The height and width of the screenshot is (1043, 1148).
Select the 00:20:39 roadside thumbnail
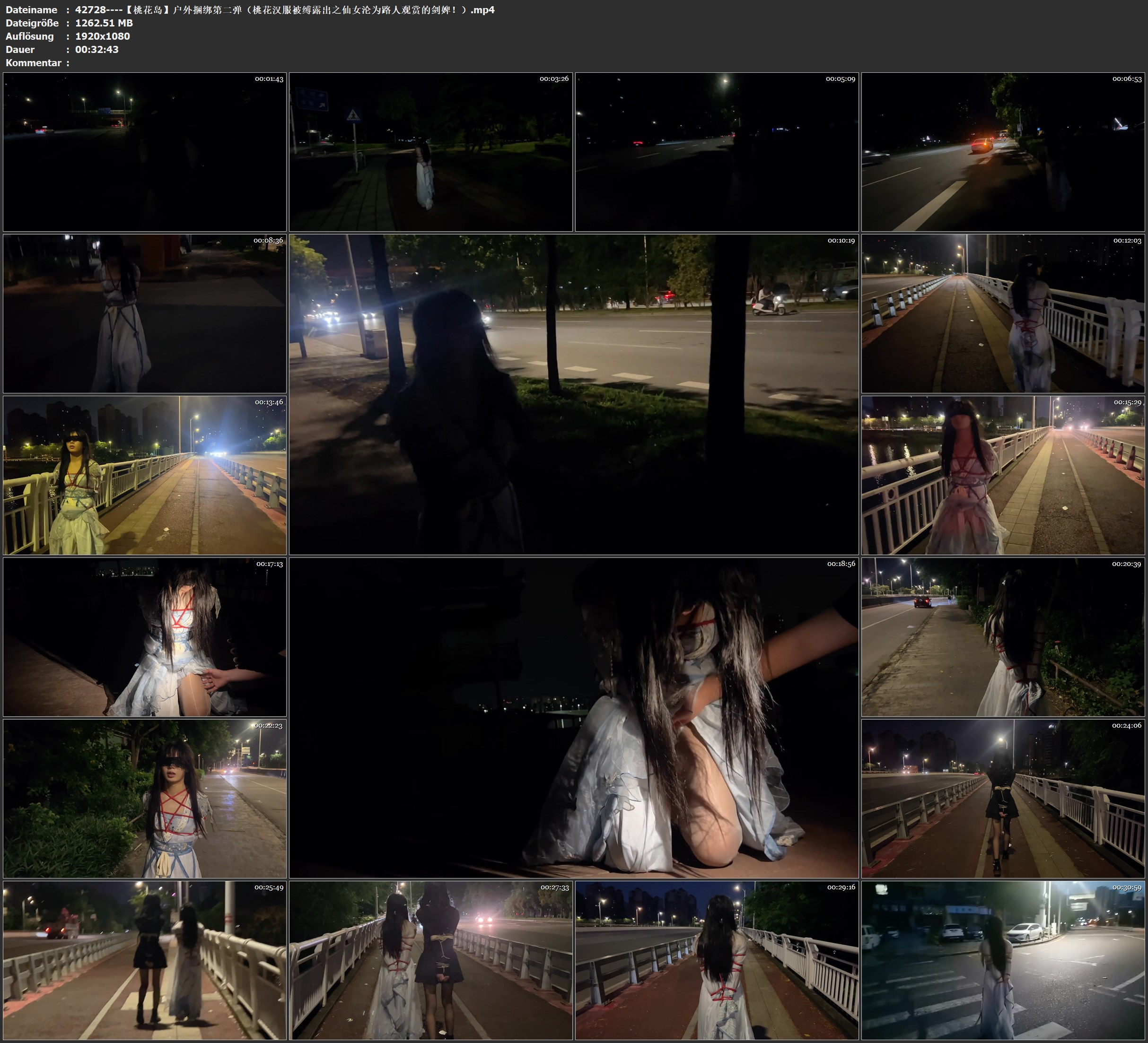click(x=1003, y=637)
